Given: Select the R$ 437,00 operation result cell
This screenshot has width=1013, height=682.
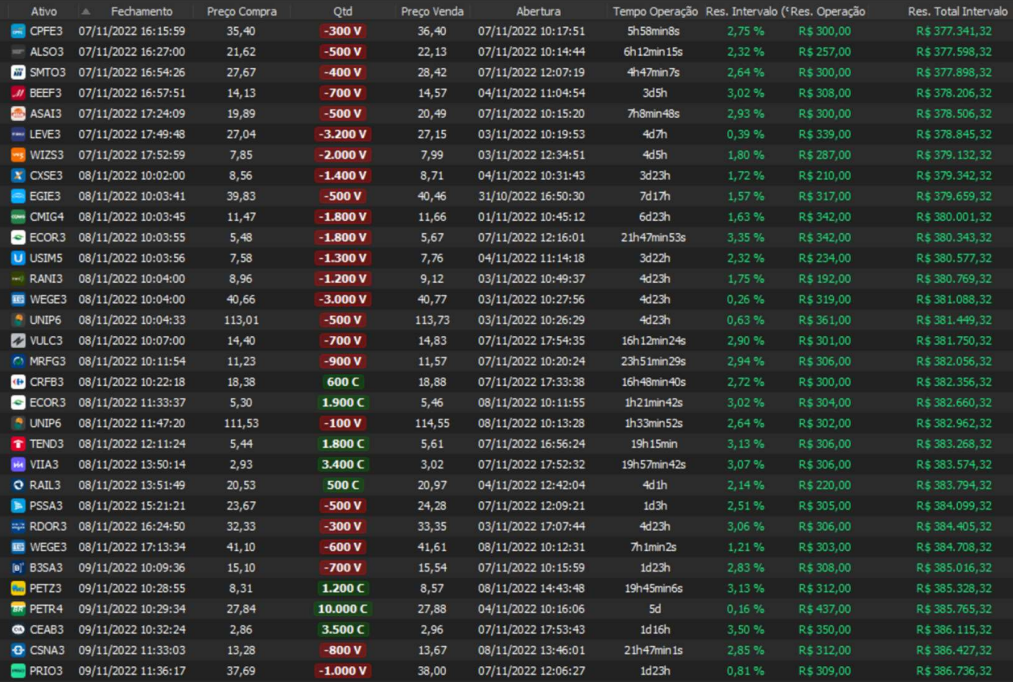Looking at the screenshot, I should pyautogui.click(x=825, y=609).
